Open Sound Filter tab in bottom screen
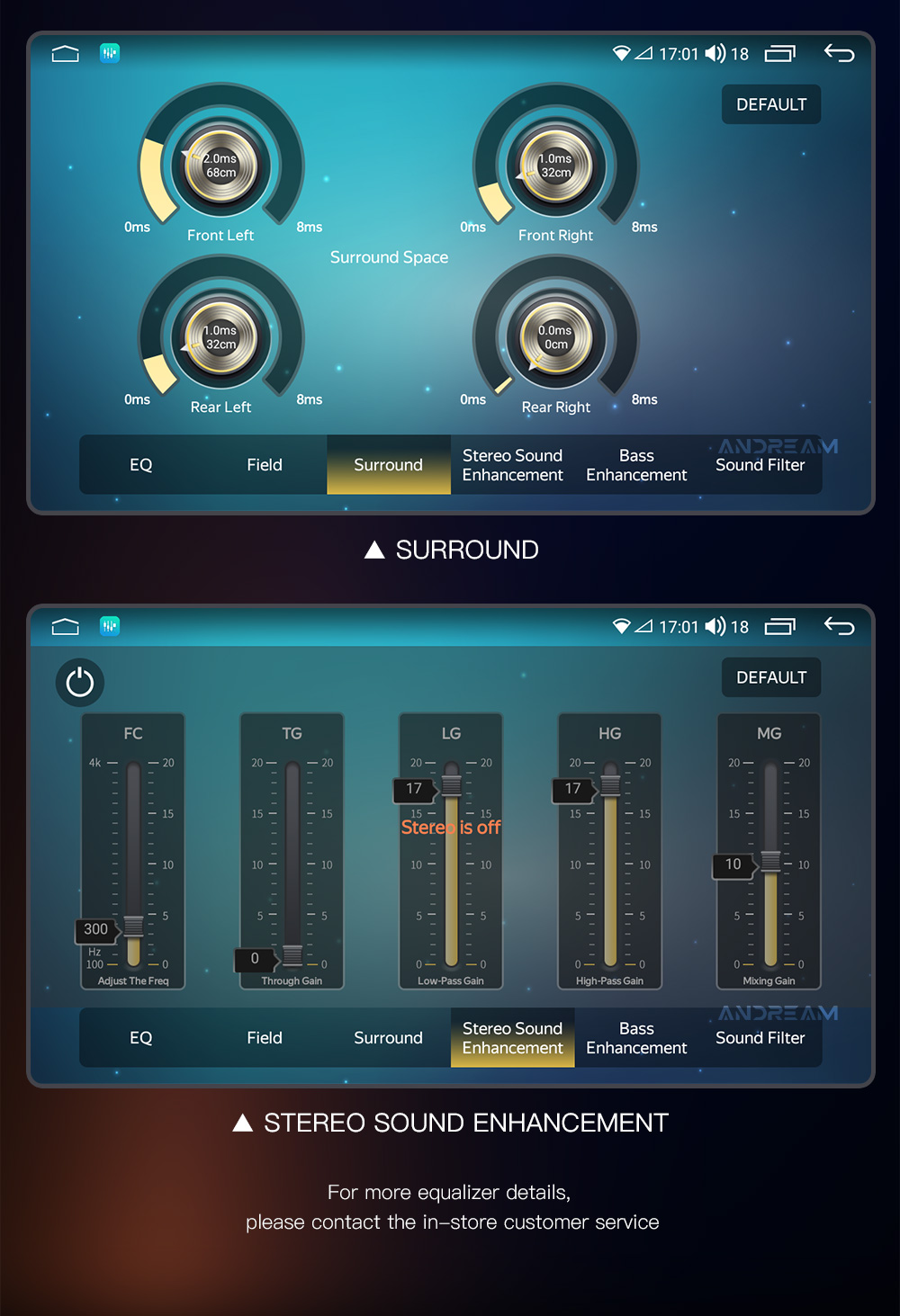The image size is (900, 1316). pyautogui.click(x=760, y=1038)
